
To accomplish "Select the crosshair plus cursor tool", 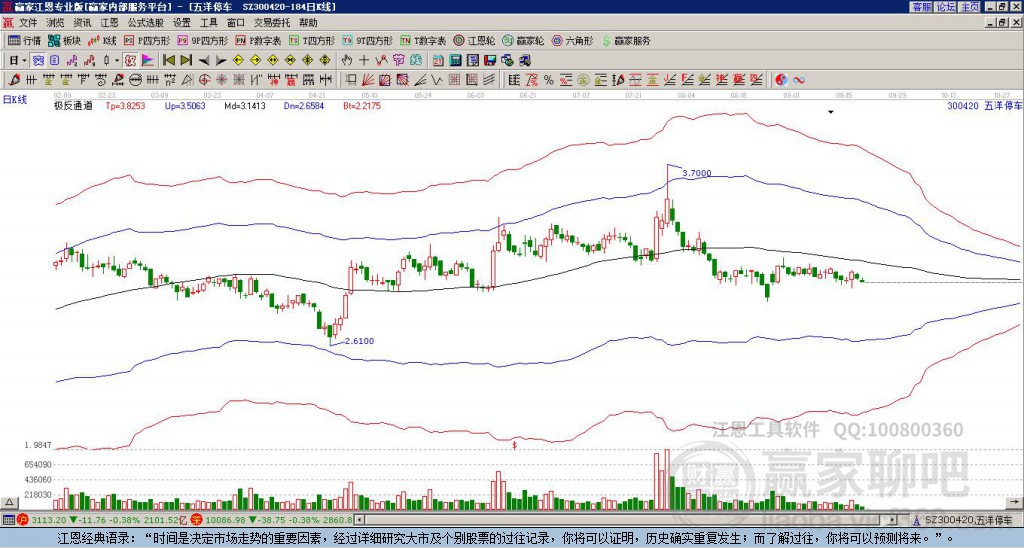I will tap(364, 61).
